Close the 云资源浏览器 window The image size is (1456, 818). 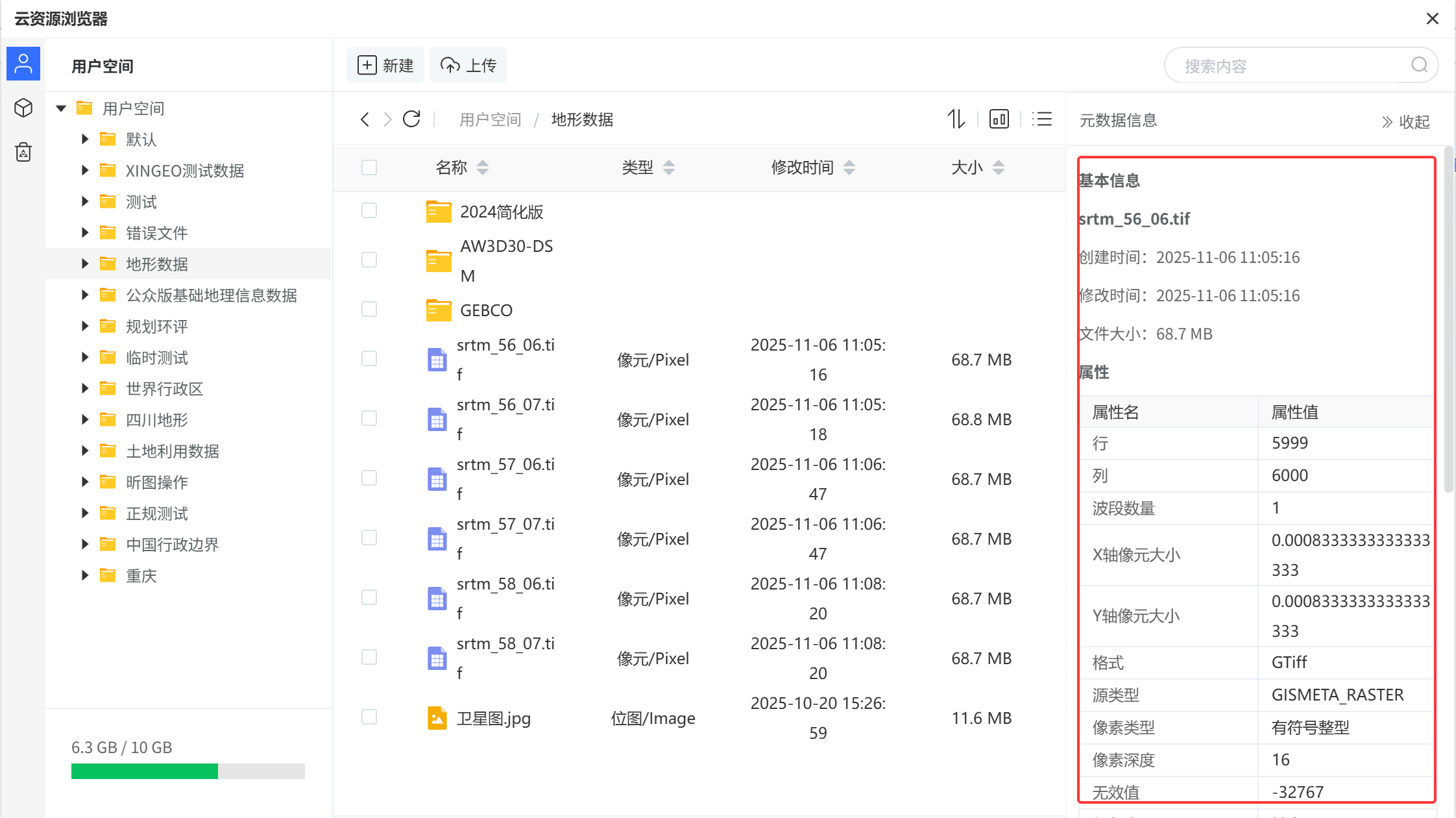(x=1433, y=19)
